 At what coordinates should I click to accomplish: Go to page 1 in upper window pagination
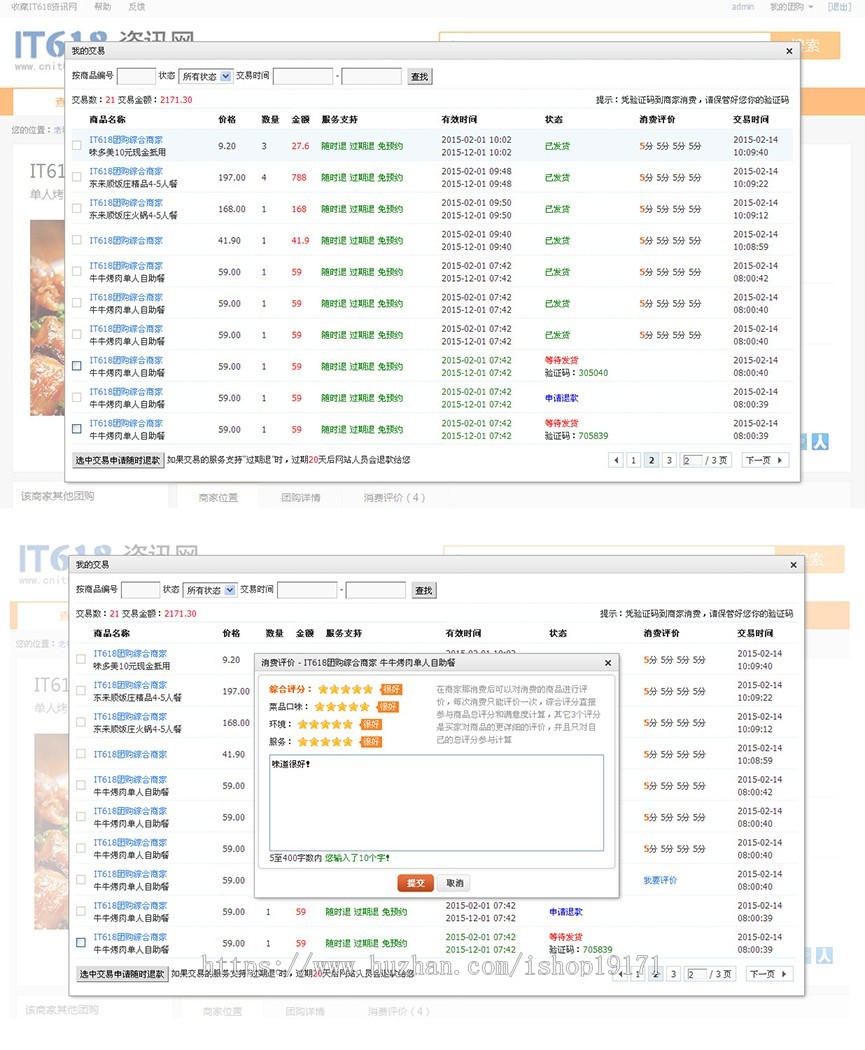(x=633, y=460)
